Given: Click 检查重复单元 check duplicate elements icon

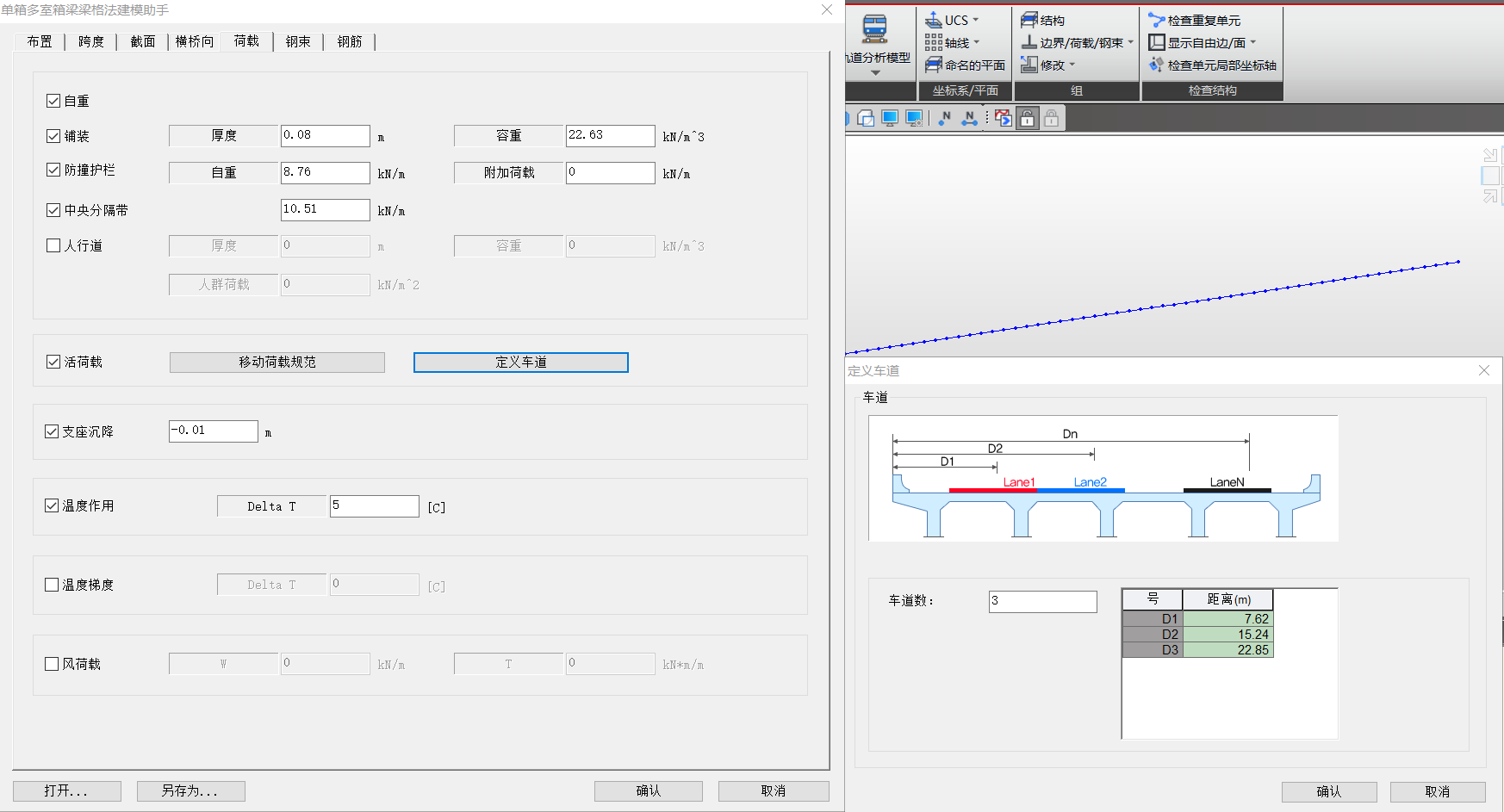Looking at the screenshot, I should point(1156,20).
